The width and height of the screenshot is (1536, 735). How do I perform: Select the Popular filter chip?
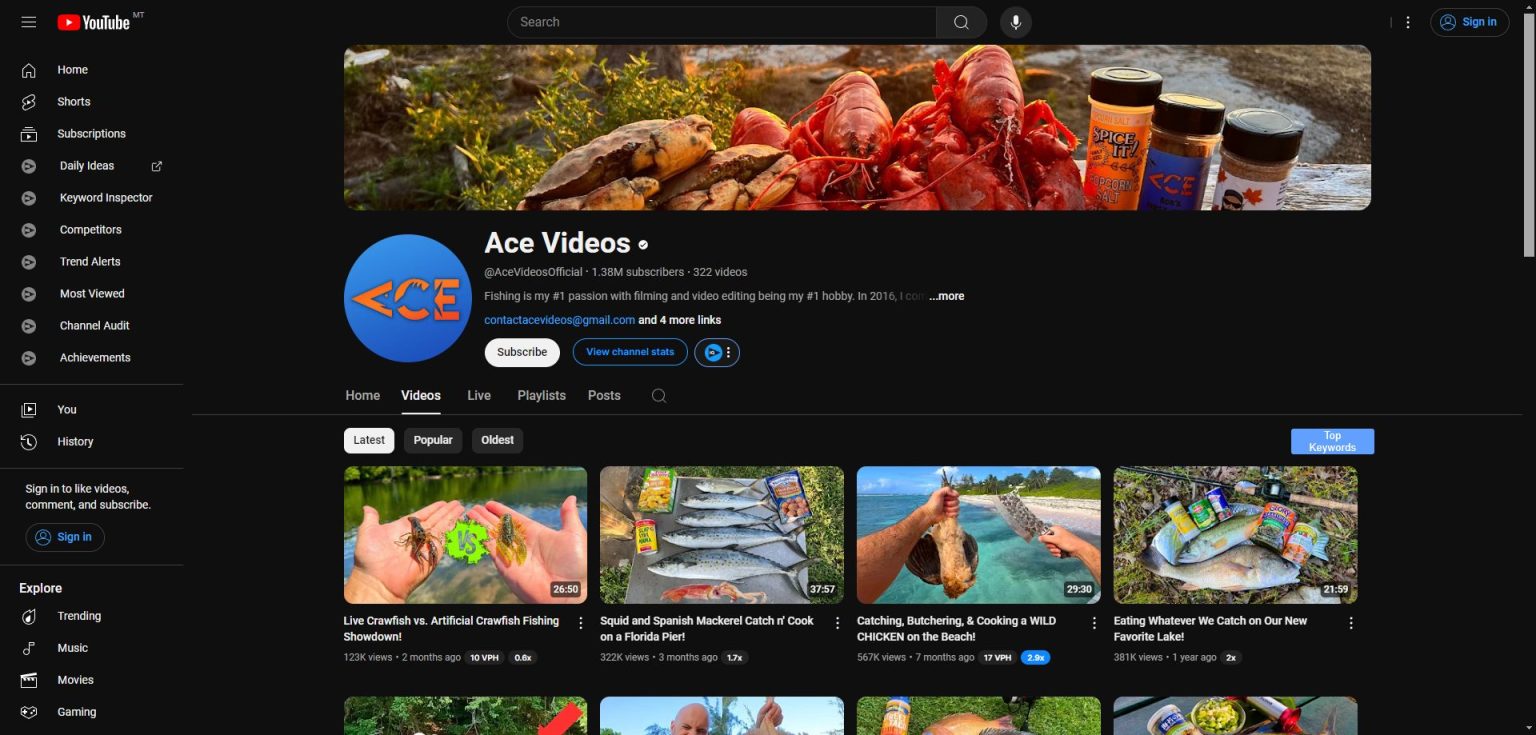click(x=432, y=440)
